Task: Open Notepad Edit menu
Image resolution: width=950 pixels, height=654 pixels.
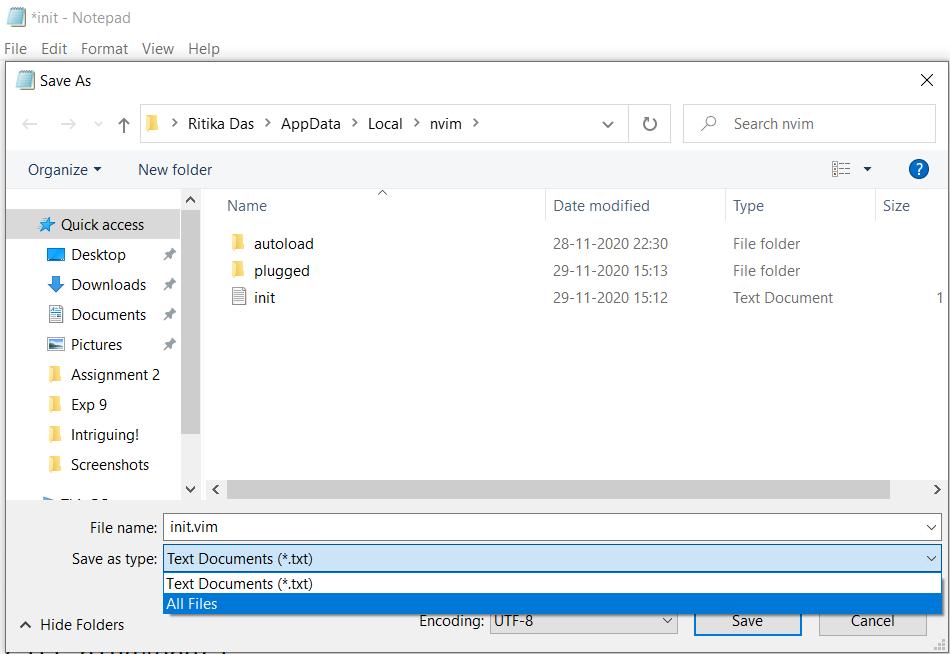Action: [54, 49]
